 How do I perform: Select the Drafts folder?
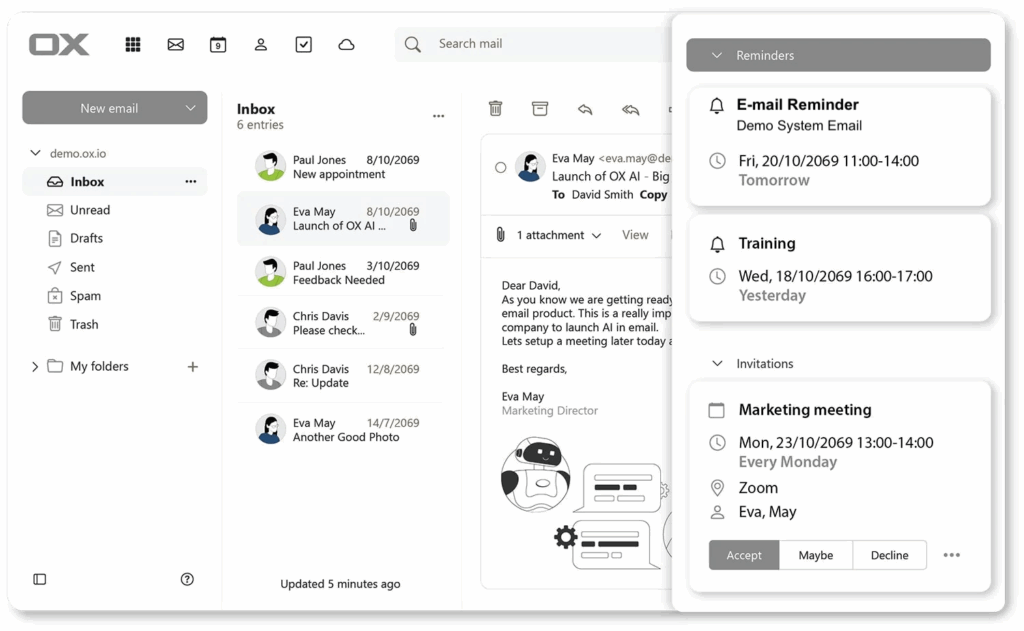86,238
